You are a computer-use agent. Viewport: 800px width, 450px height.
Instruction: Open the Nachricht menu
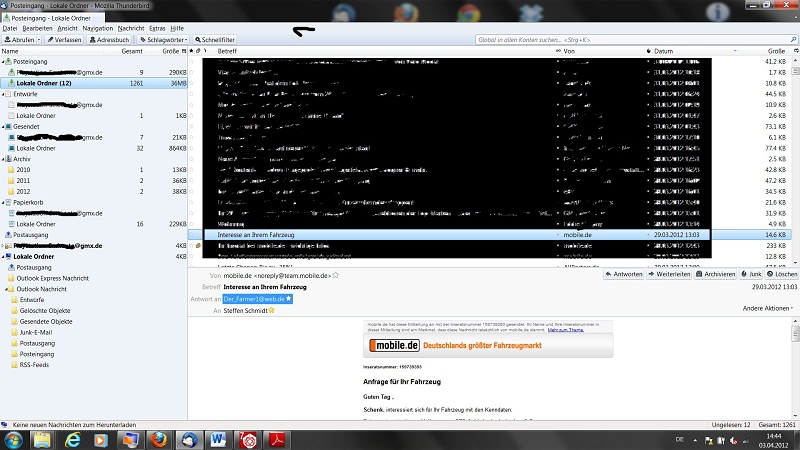click(x=131, y=29)
